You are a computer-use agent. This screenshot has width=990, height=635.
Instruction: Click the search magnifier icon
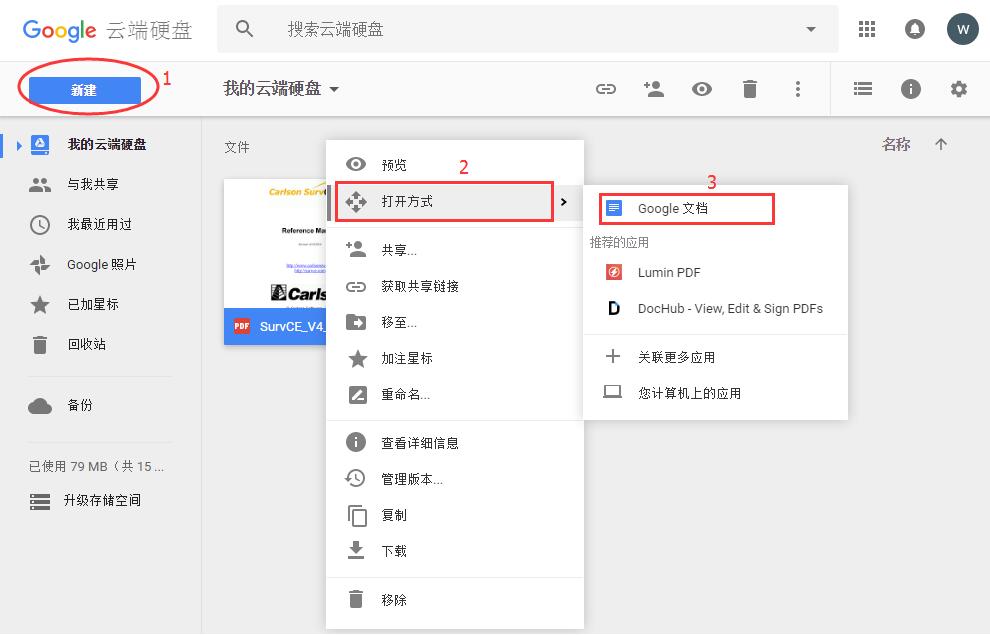point(244,29)
